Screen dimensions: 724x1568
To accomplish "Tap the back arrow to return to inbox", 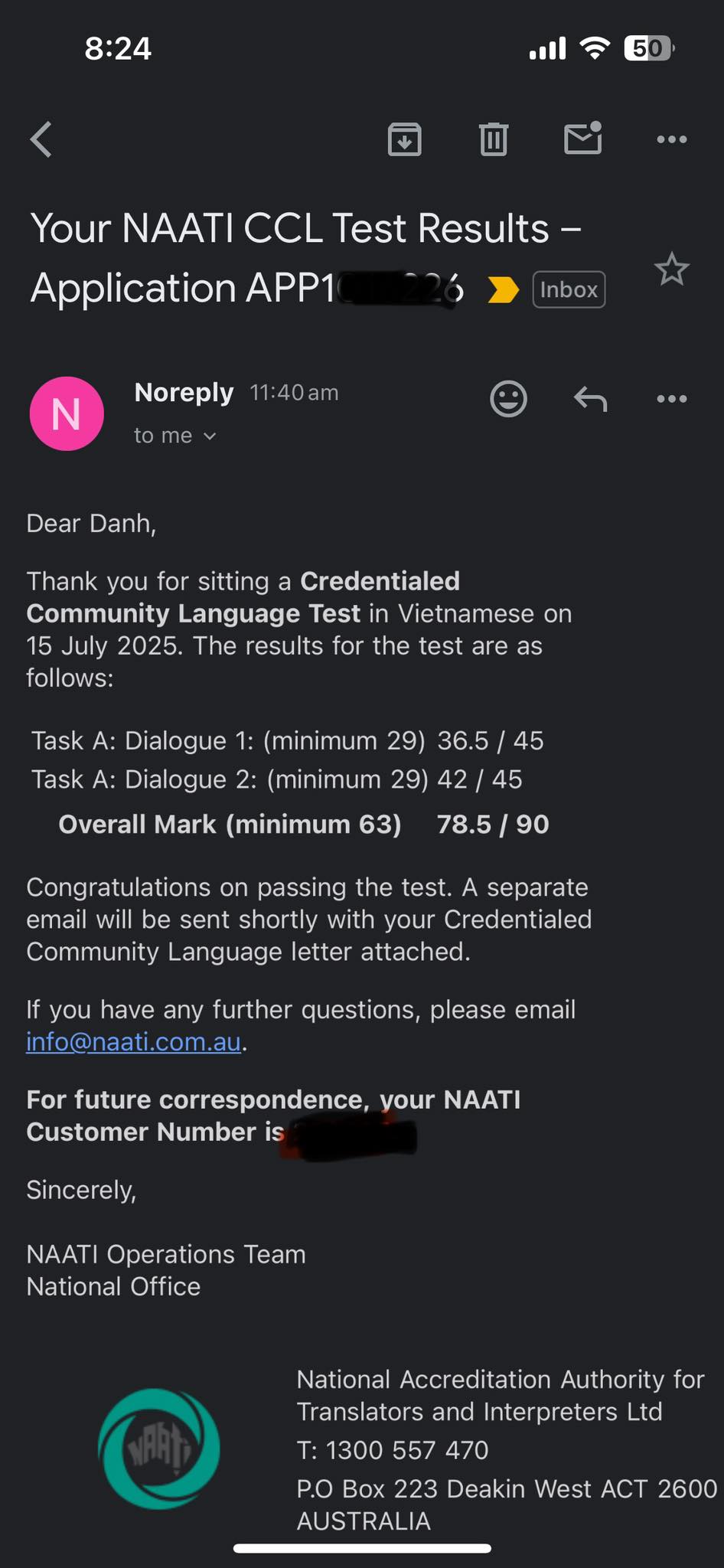I will coord(41,139).
